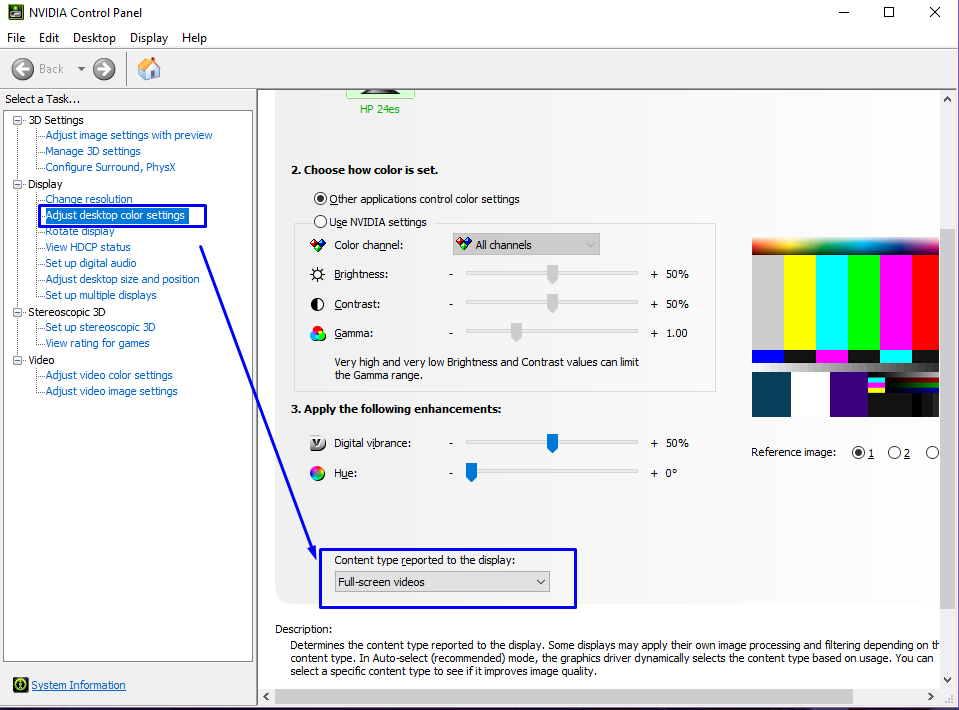Open View HDCP status
Image resolution: width=959 pixels, height=710 pixels.
[88, 247]
